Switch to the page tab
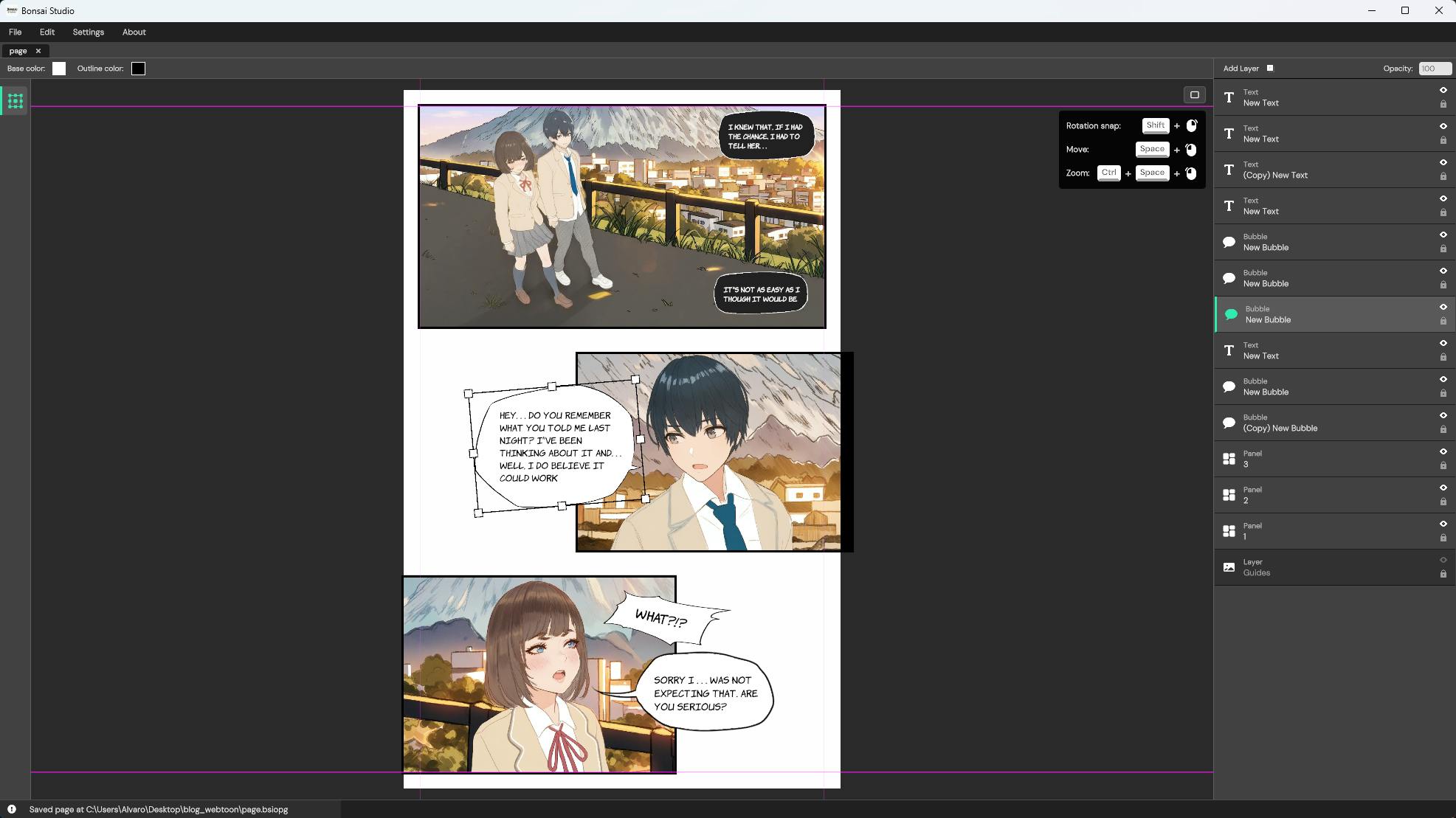Viewport: 1456px width, 818px height. coord(18,51)
